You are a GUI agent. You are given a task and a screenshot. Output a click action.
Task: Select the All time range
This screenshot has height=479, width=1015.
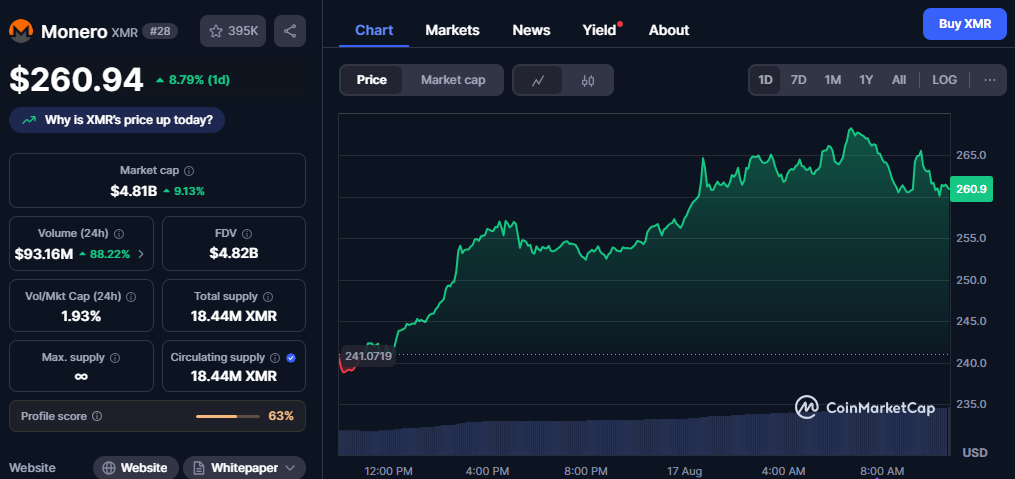coord(898,80)
